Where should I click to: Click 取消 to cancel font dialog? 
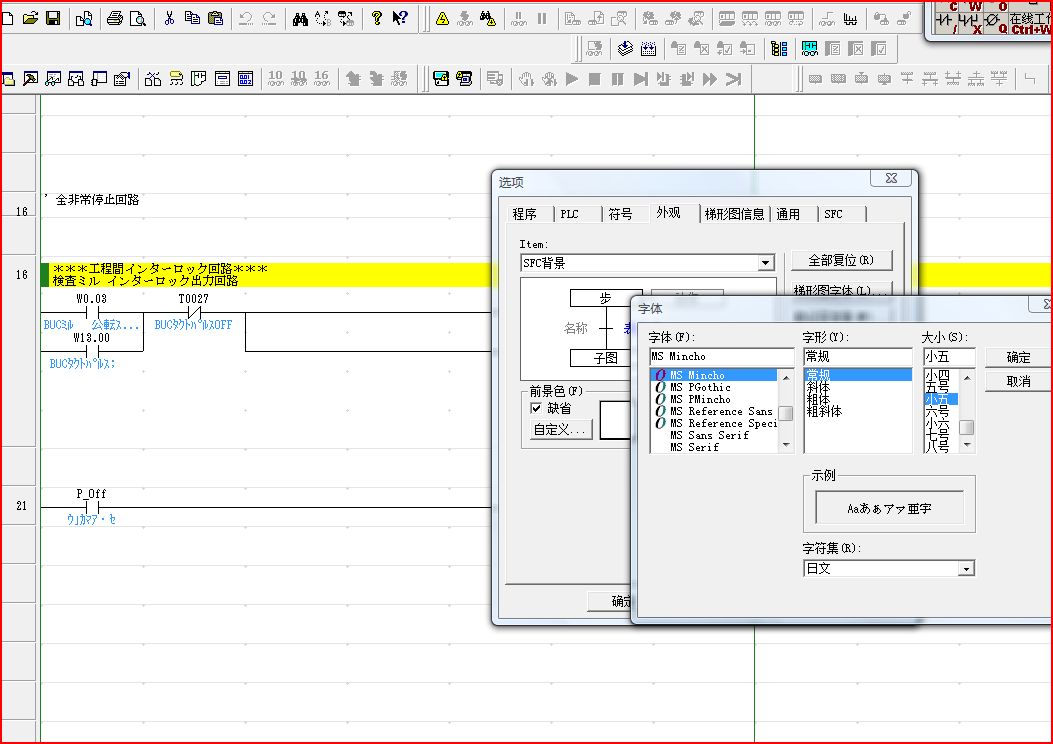click(1018, 381)
